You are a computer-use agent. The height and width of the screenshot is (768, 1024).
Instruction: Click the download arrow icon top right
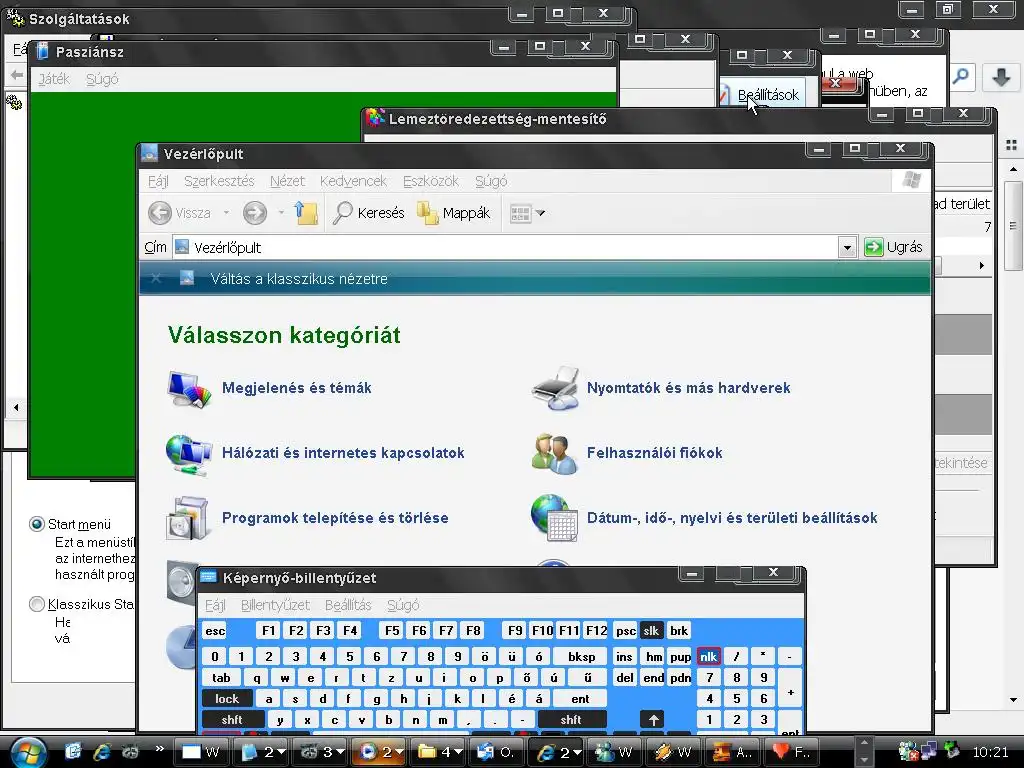[1000, 77]
